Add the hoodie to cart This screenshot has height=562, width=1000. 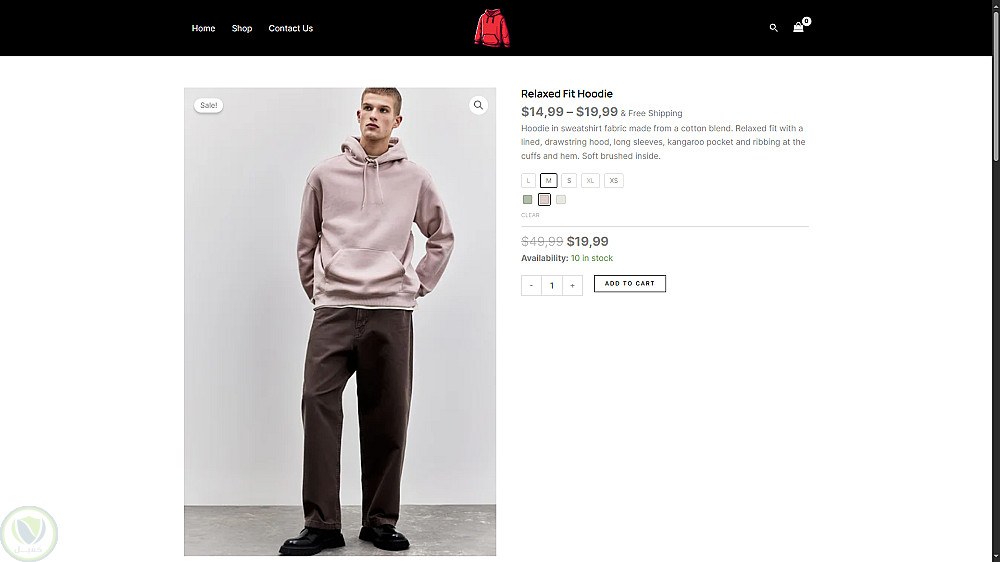point(629,284)
